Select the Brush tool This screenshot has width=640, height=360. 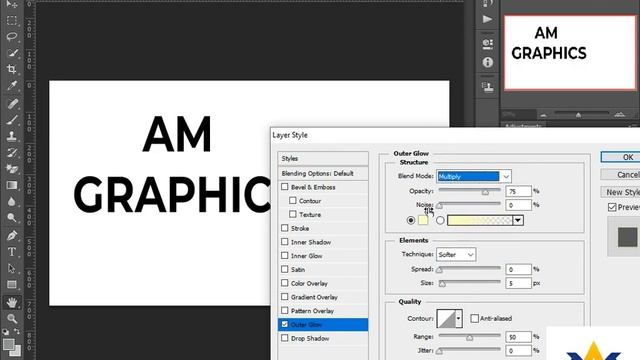point(11,120)
